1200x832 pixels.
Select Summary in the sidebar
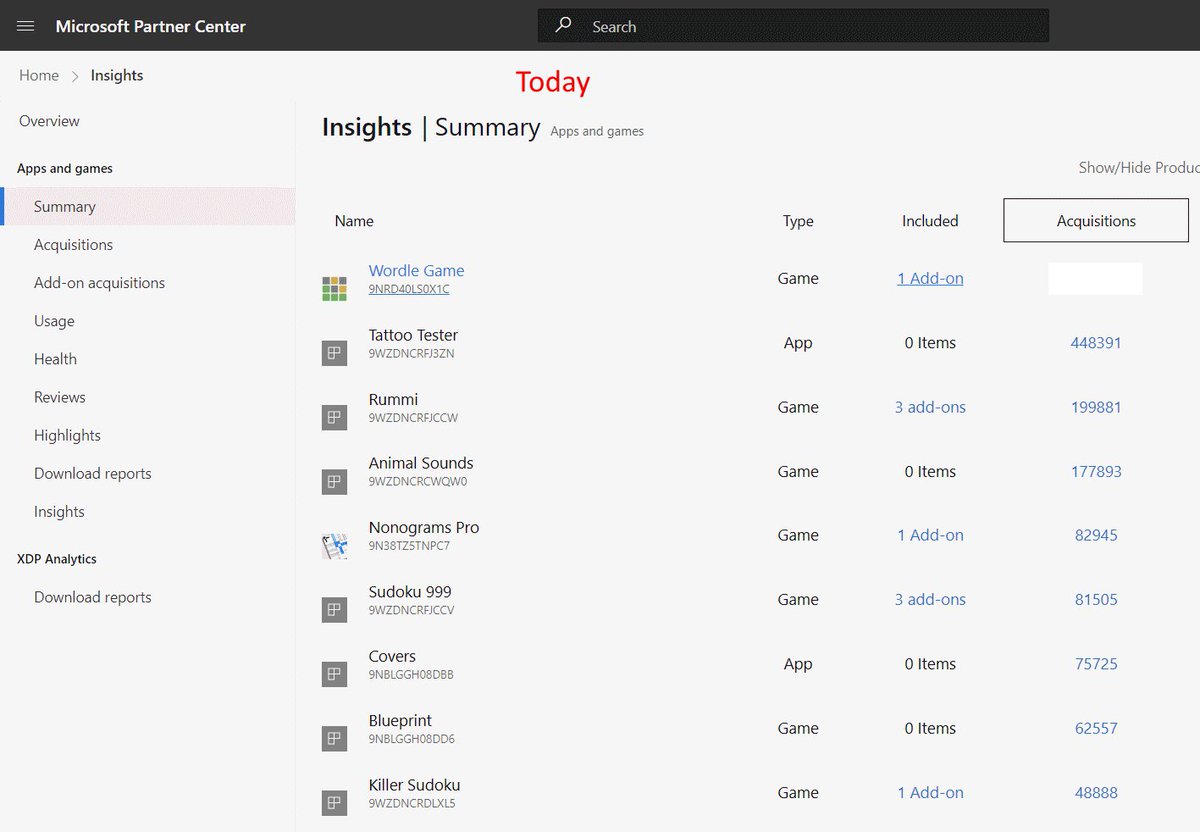click(148, 206)
